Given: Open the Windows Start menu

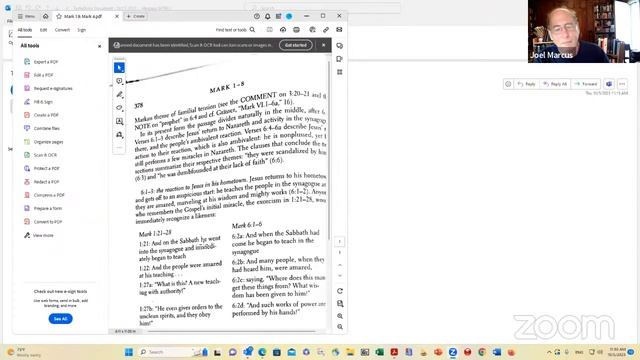Looking at the screenshot, I should [x=129, y=352].
